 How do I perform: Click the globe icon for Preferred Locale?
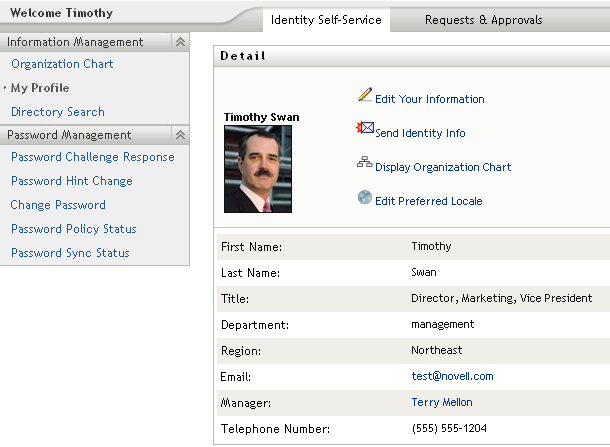coord(365,197)
